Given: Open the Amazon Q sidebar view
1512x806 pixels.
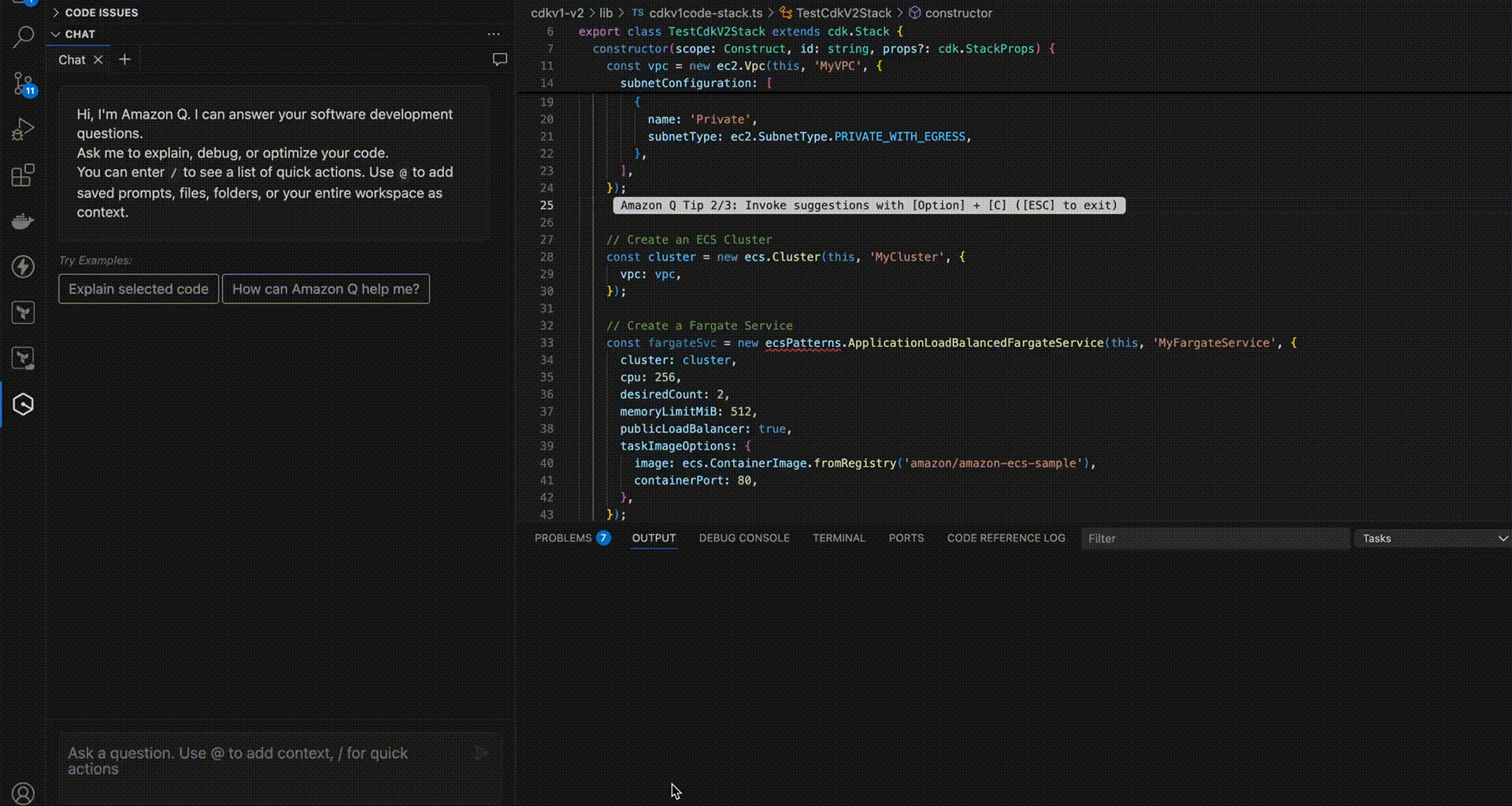Looking at the screenshot, I should click(23, 404).
